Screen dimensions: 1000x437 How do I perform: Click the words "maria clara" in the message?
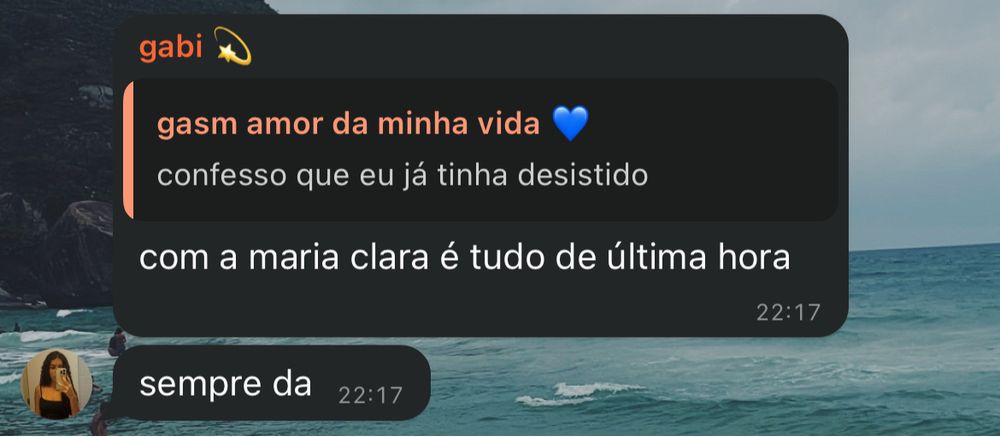(339, 257)
